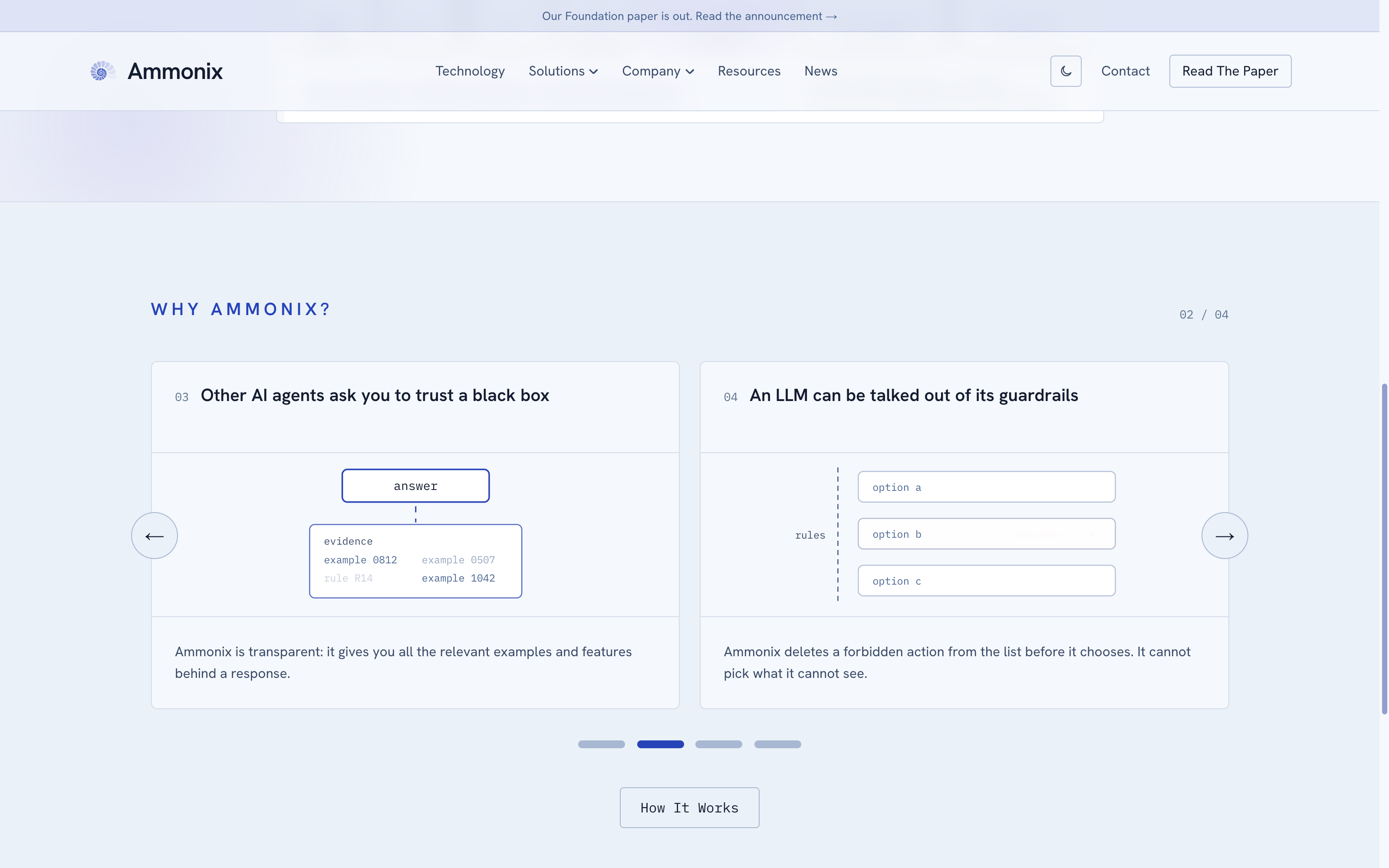Click the Contact link
The height and width of the screenshot is (868, 1389).
pos(1125,71)
